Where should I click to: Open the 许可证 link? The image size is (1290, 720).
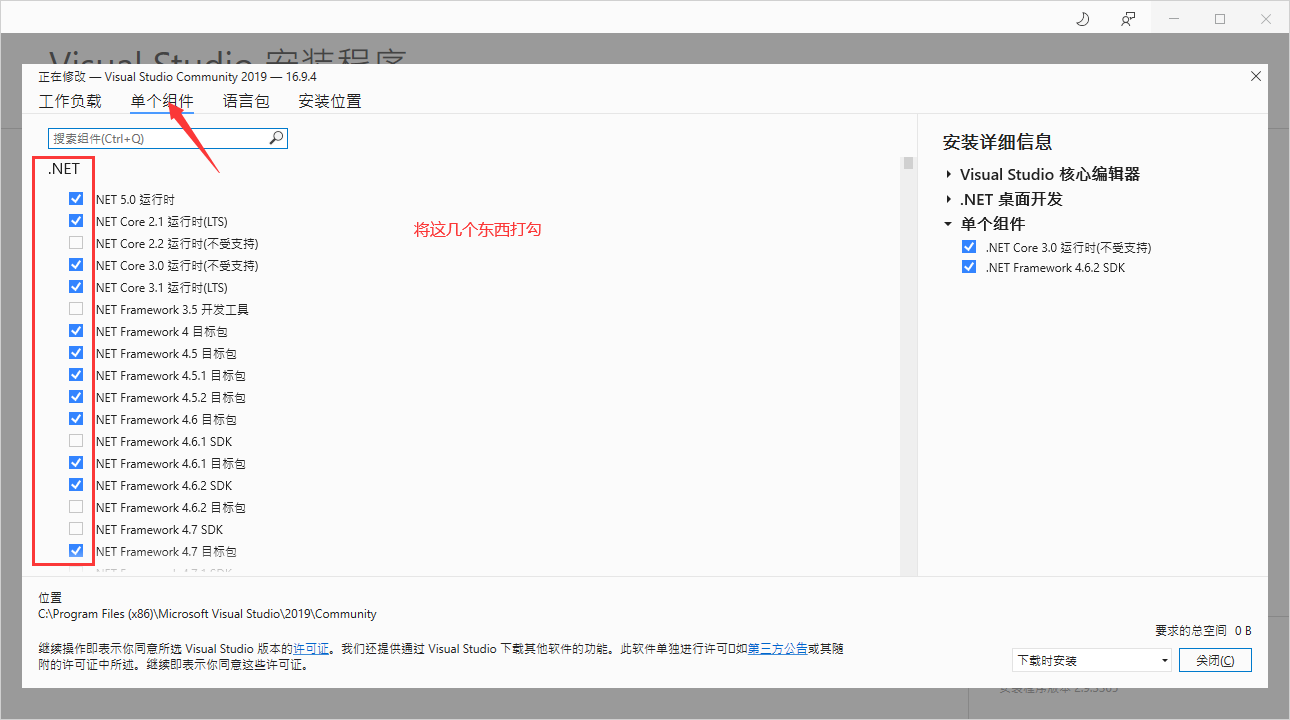tap(311, 649)
